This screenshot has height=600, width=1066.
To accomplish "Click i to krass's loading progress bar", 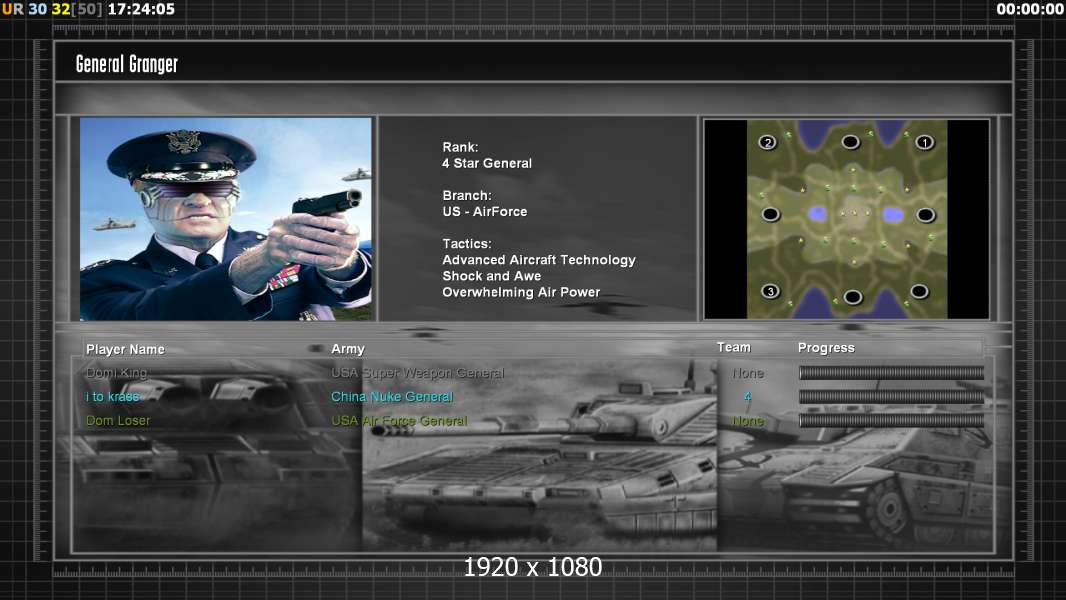I will click(x=891, y=397).
